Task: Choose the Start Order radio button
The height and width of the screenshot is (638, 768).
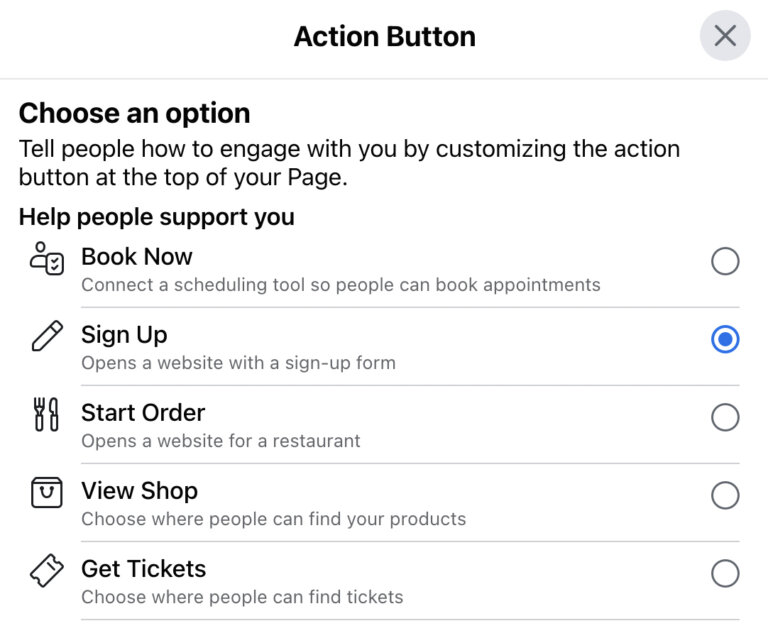Action: tap(725, 417)
